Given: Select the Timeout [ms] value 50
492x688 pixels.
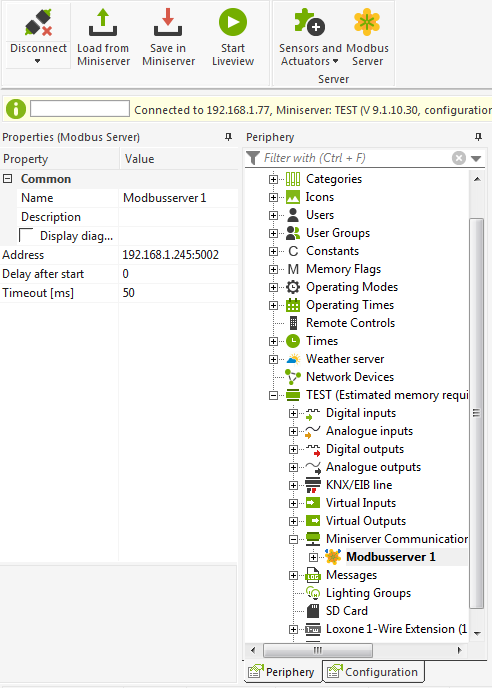Looking at the screenshot, I should 129,293.
